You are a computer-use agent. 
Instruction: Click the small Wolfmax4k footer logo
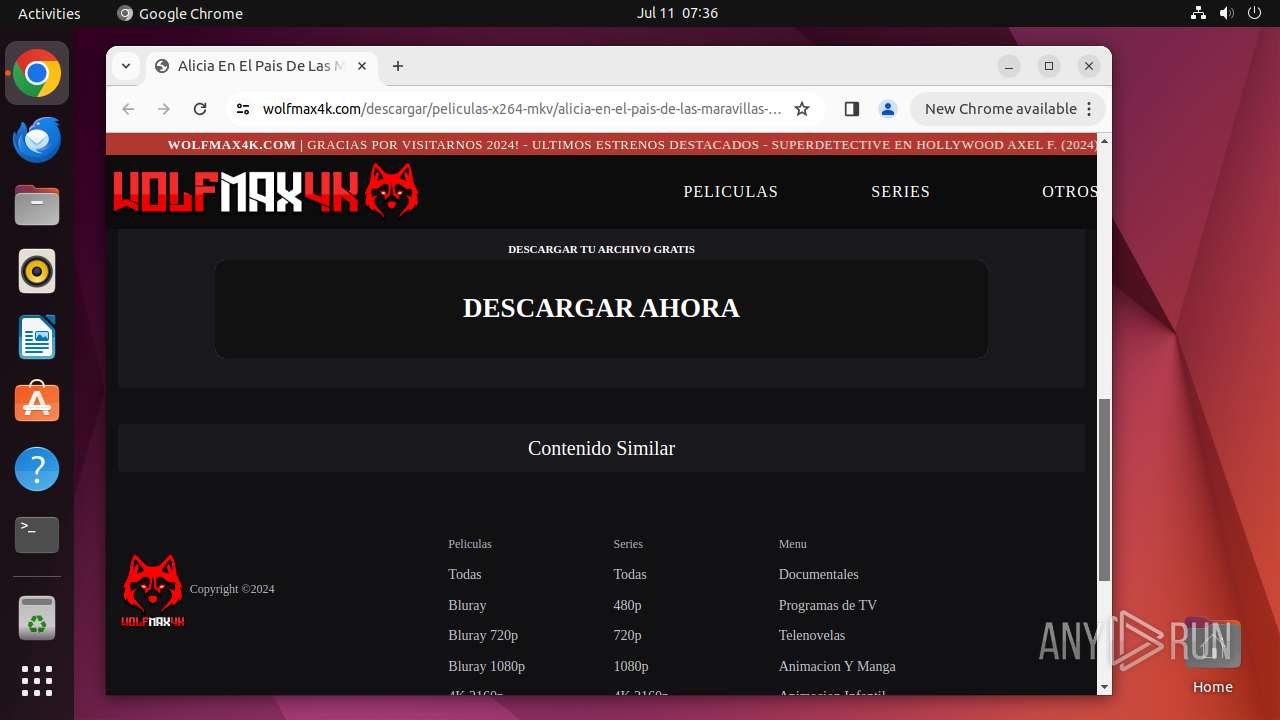[x=153, y=591]
